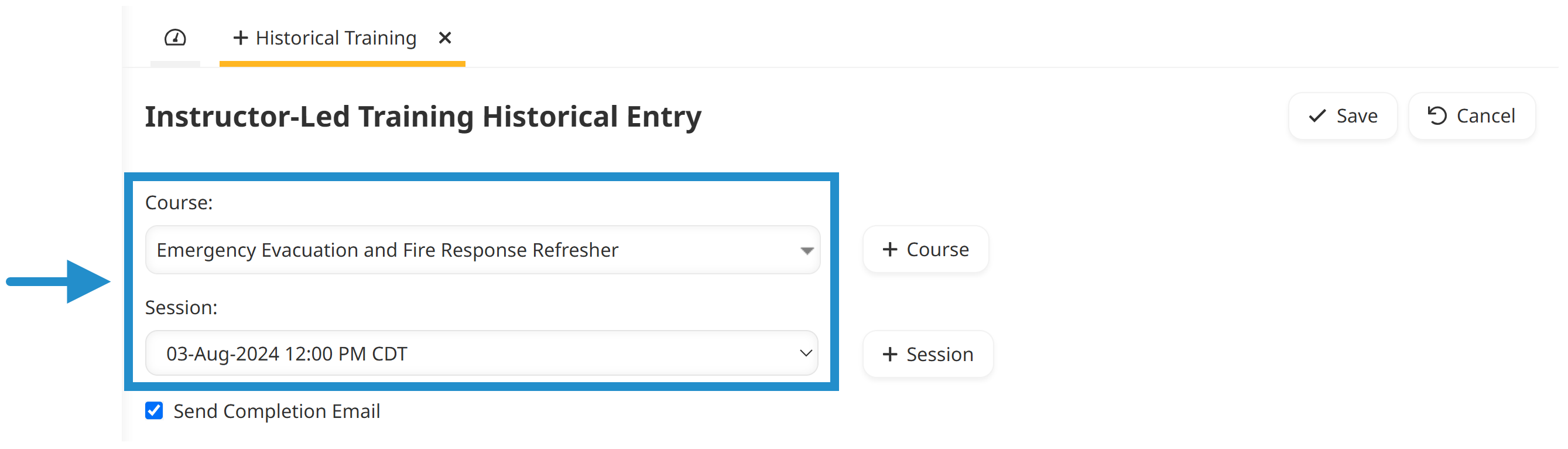Click the checkmark icon on Save
The image size is (1568, 449).
tap(1317, 115)
